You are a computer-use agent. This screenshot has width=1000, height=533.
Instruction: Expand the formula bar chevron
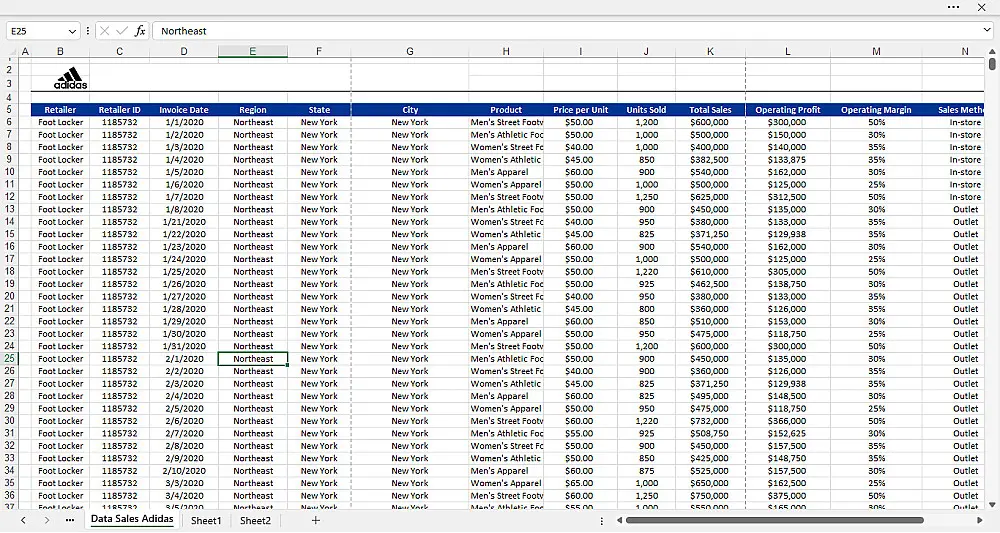click(x=987, y=31)
